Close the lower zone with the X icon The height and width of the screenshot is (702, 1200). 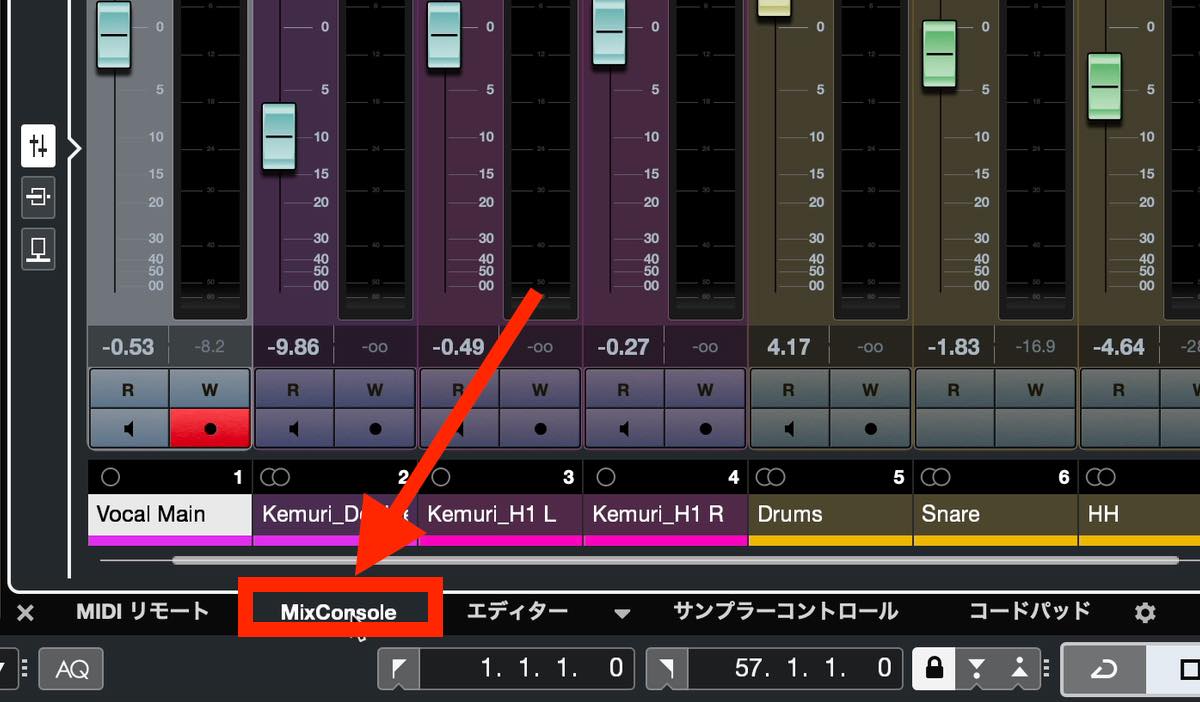(26, 612)
